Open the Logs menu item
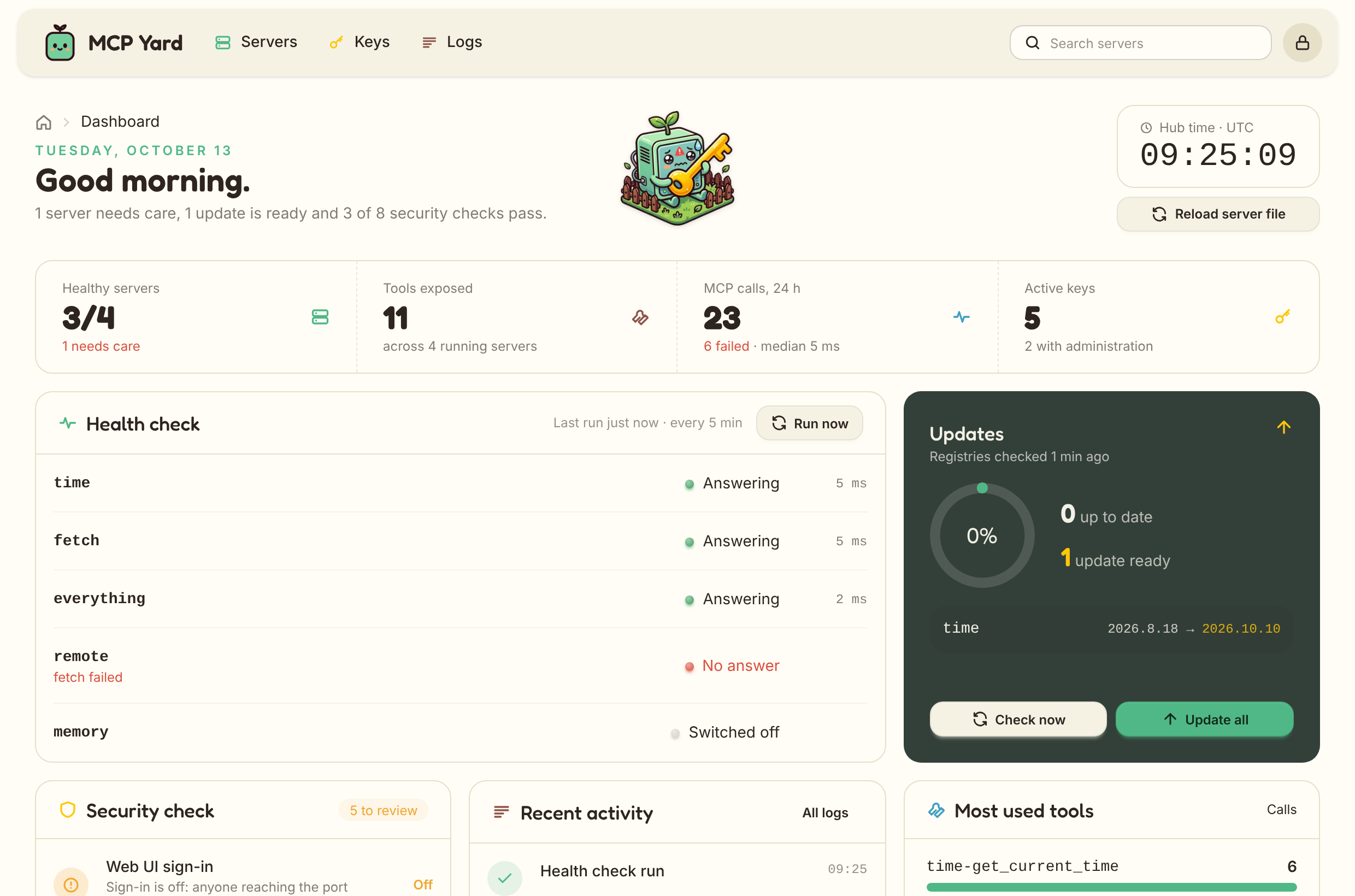This screenshot has width=1355, height=896. pos(452,42)
